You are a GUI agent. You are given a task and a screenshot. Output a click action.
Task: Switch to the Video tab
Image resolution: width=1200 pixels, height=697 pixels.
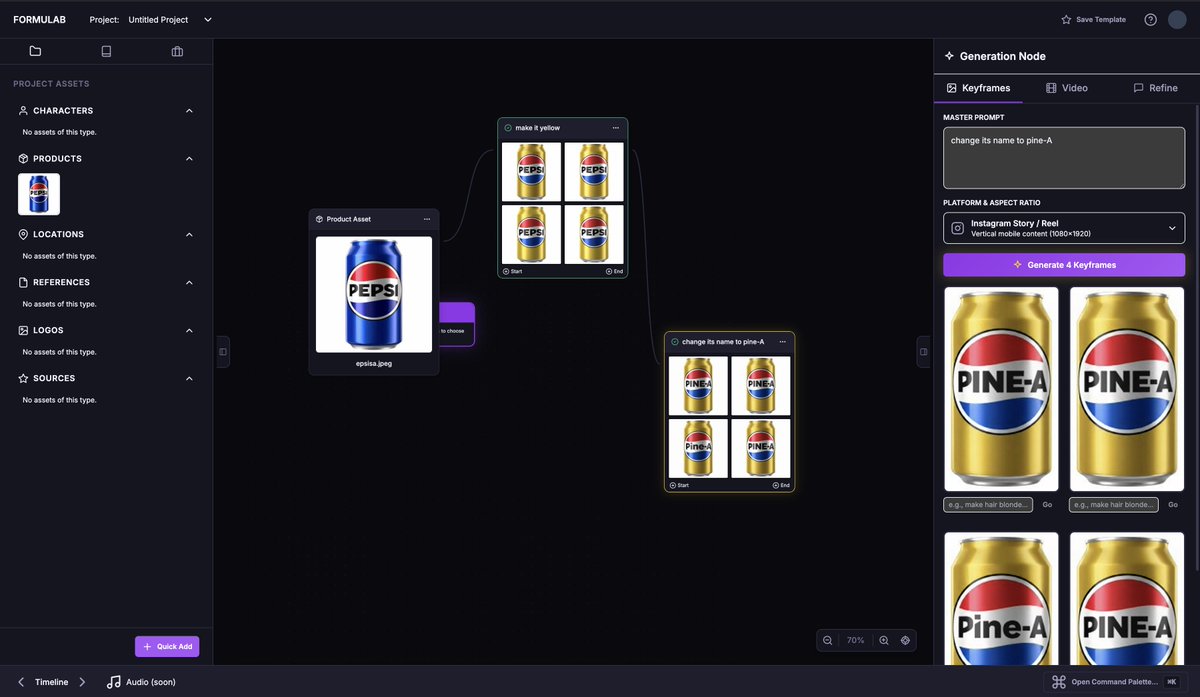coord(1066,88)
